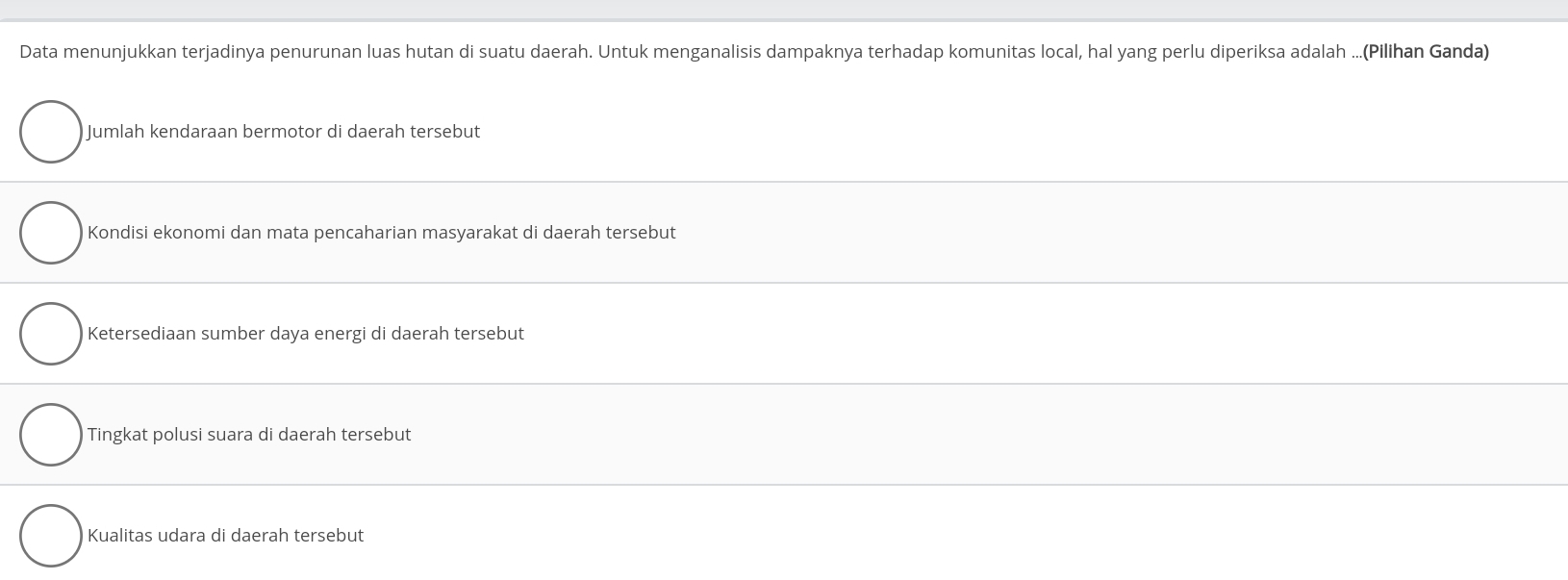1568x580 pixels.
Task: Click the answer text 'Tingkat polusi suara di daerah tersebut'
Action: [248, 435]
